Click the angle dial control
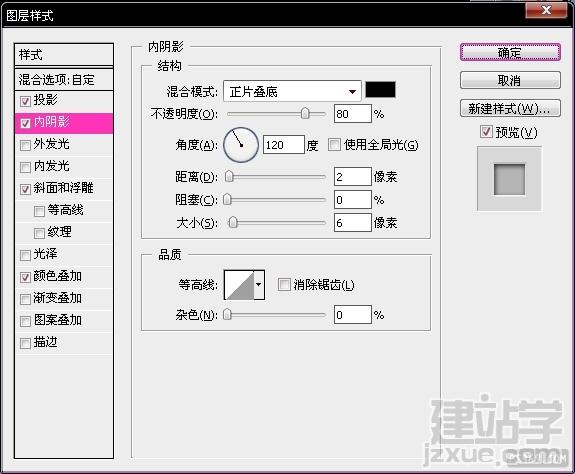Viewport: 575px width, 474px height. pos(241,145)
